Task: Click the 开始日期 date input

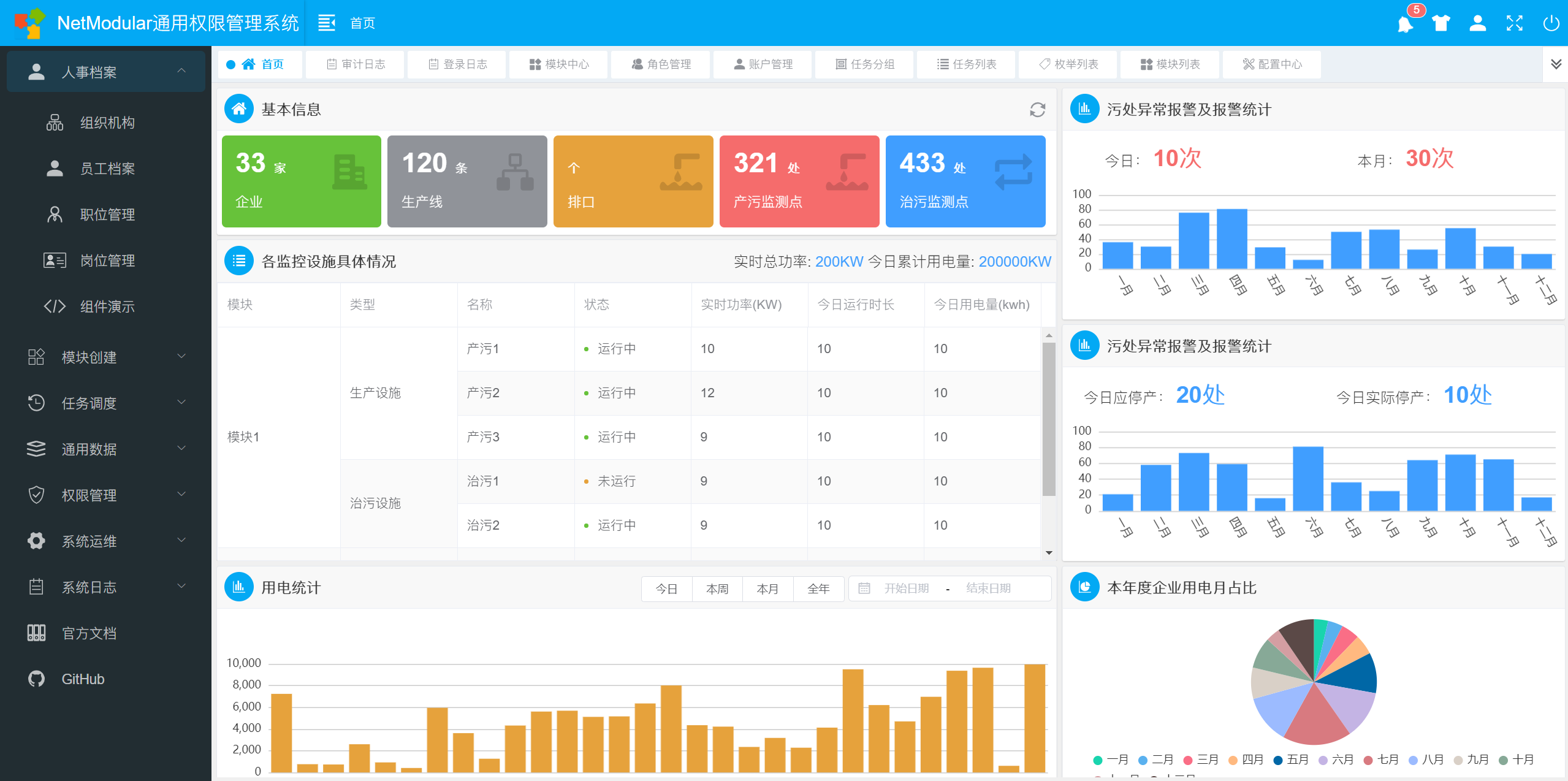Action: click(x=906, y=589)
